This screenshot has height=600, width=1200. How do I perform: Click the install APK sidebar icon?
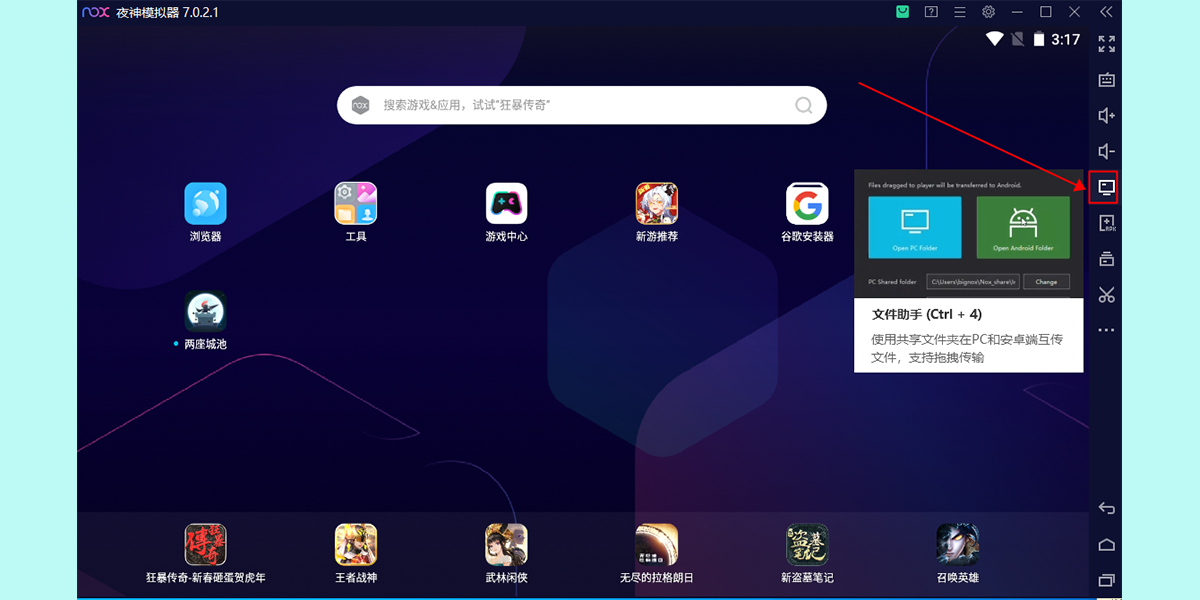tap(1106, 223)
